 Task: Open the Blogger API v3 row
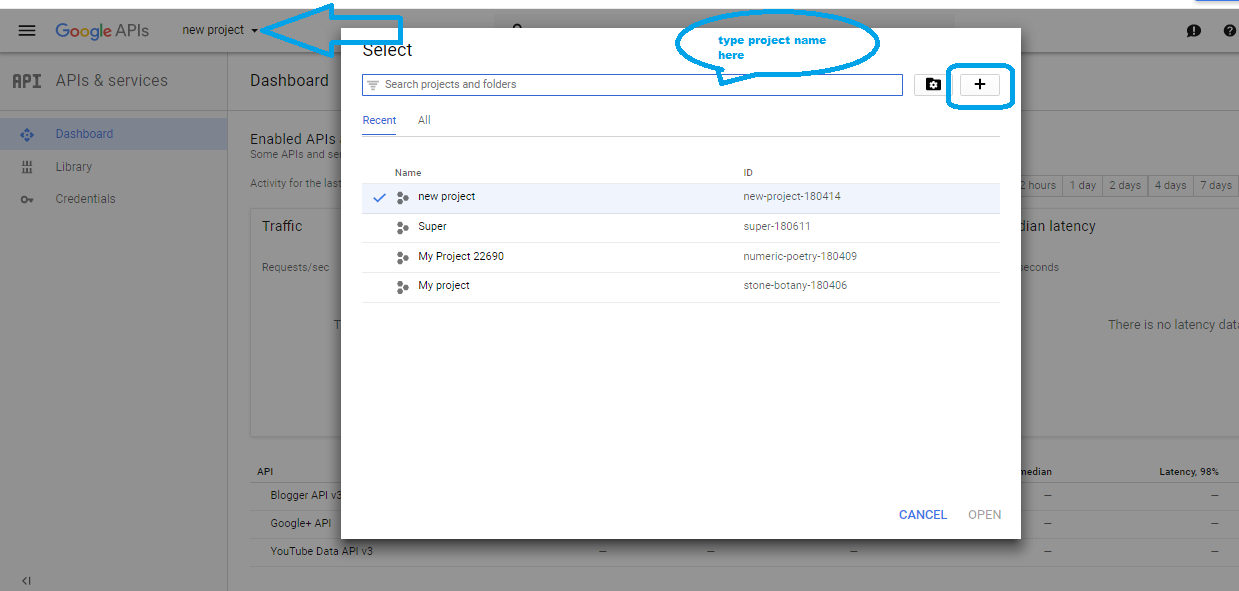(306, 495)
